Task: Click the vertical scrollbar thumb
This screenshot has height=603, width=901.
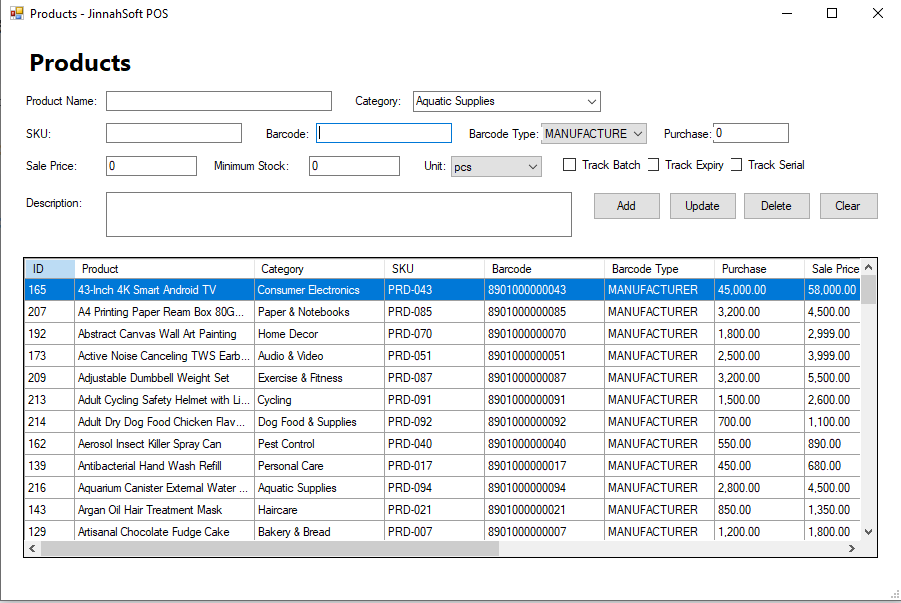Action: pos(868,290)
